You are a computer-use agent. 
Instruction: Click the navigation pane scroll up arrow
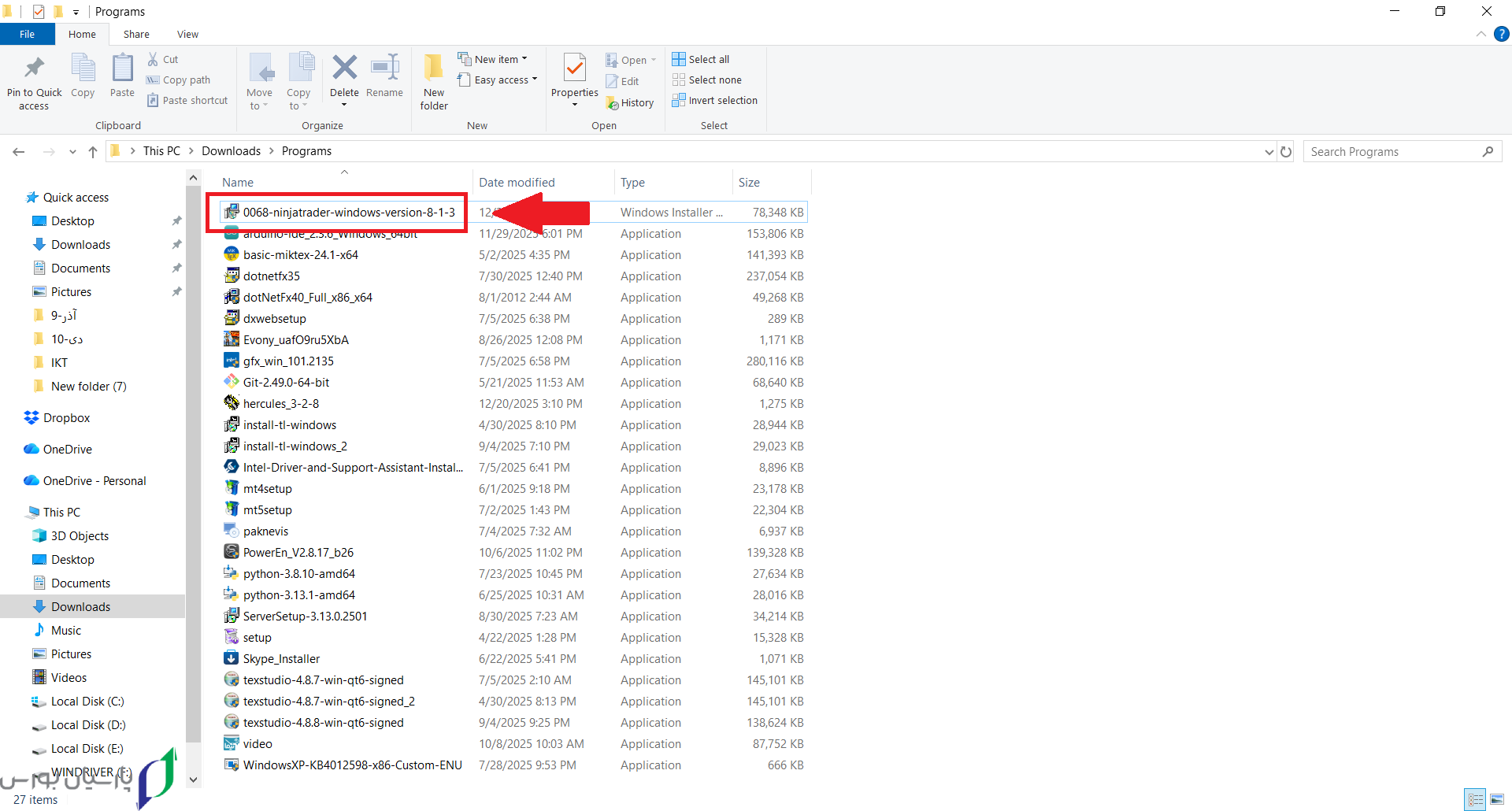click(x=193, y=179)
